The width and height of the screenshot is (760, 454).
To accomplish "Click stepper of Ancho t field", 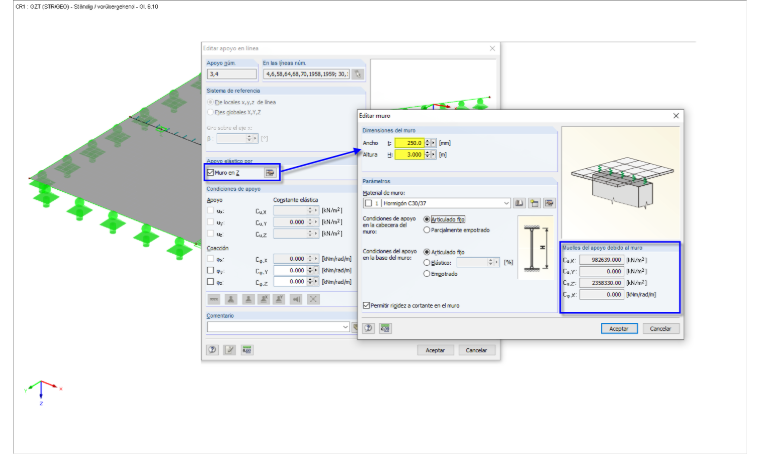I will click(x=428, y=143).
